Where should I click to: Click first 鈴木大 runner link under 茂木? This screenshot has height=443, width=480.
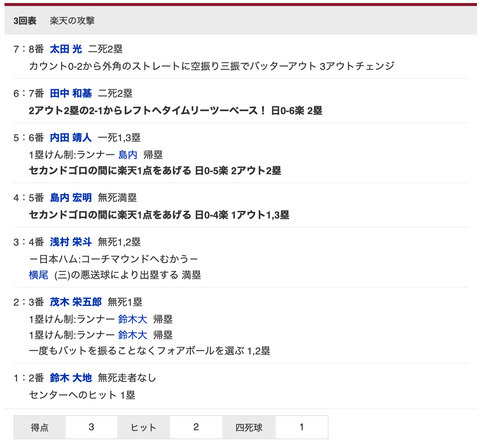tap(133, 319)
